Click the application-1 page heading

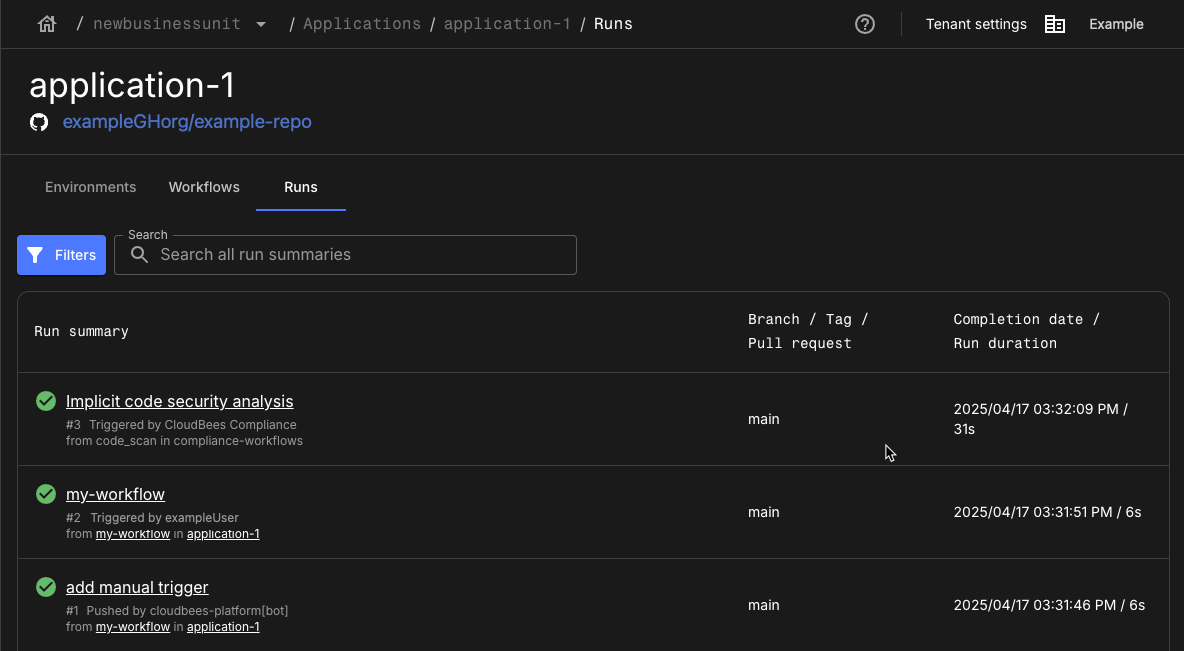(x=132, y=85)
